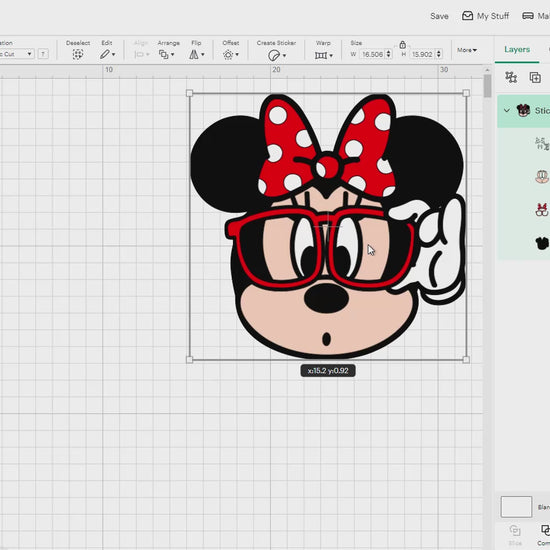Select the black silhouette sublayer
This screenshot has height=550, width=550.
coord(542,243)
